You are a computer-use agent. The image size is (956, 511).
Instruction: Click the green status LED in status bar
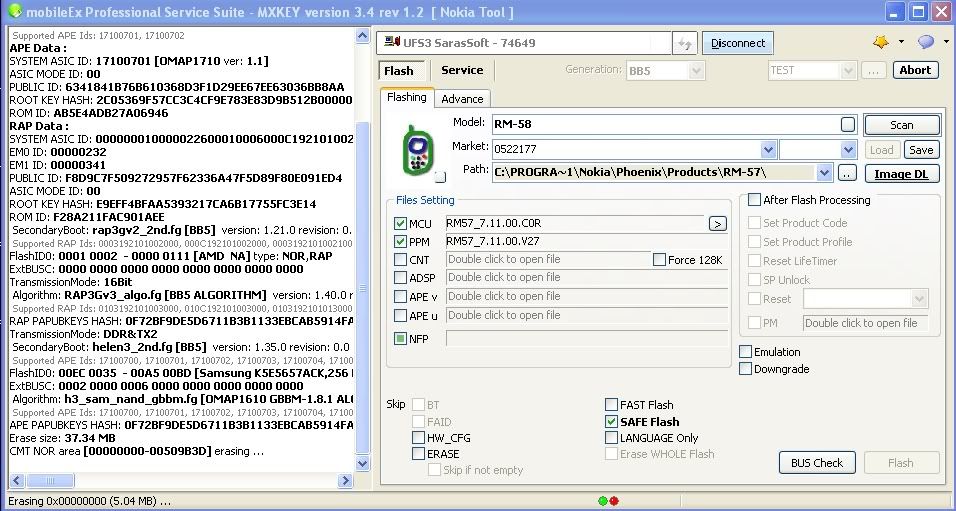[x=603, y=500]
